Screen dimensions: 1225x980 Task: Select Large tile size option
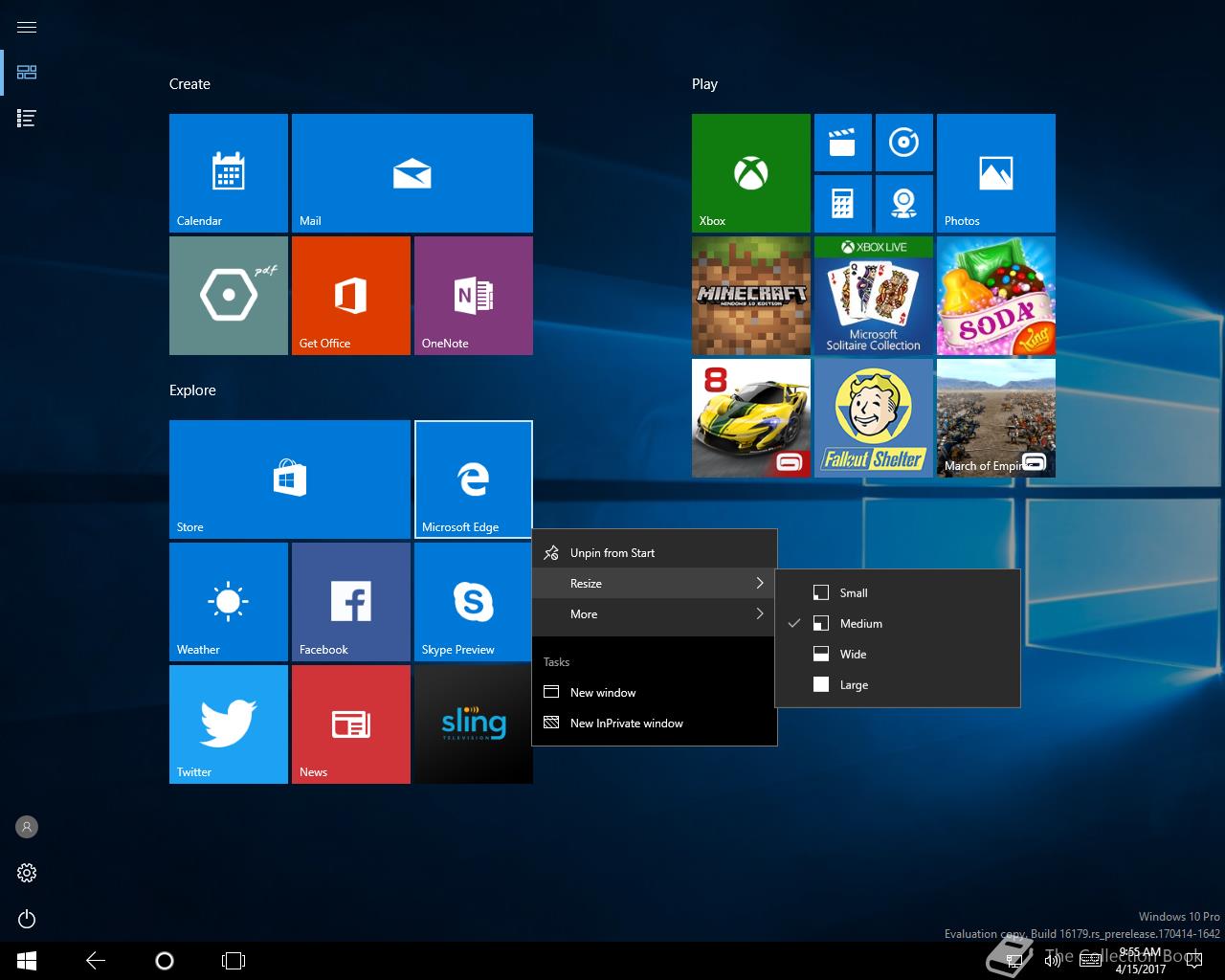pos(853,684)
